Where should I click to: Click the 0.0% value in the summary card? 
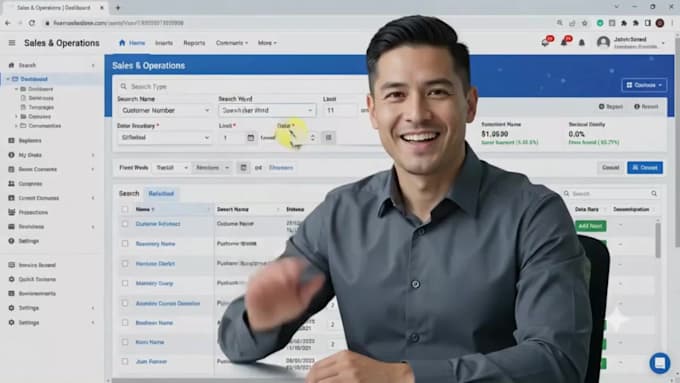tap(576, 134)
